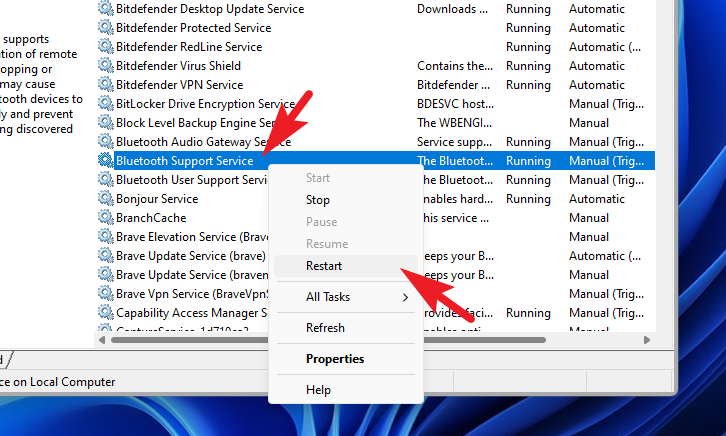Click gear icon beside Bluetooth Audio Gateway Service

point(106,141)
